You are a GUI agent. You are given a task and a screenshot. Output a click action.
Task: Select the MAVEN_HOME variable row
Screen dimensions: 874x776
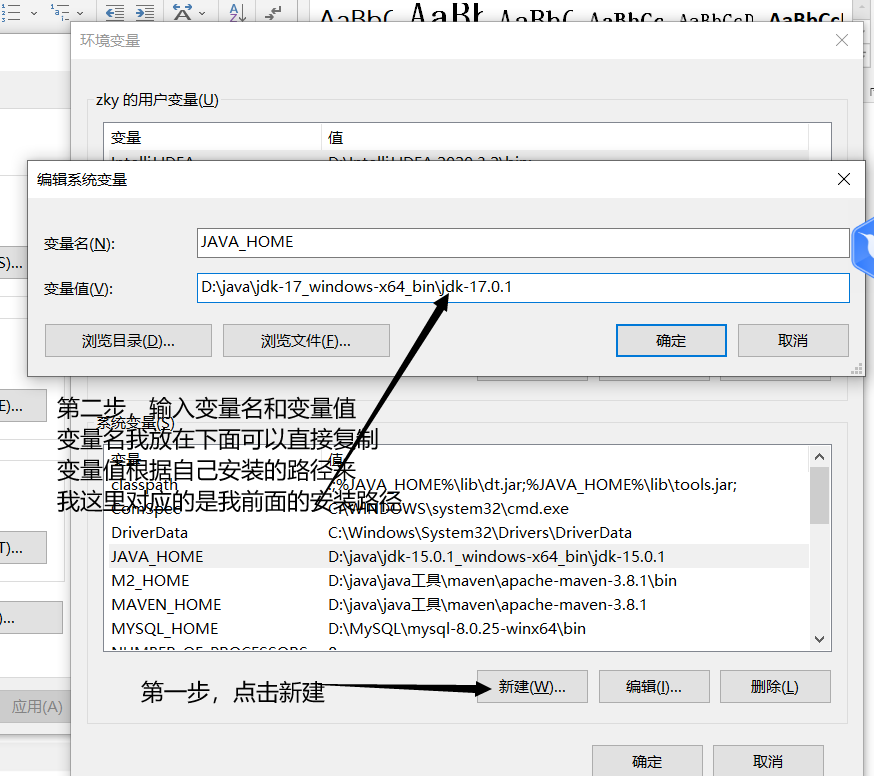point(456,604)
